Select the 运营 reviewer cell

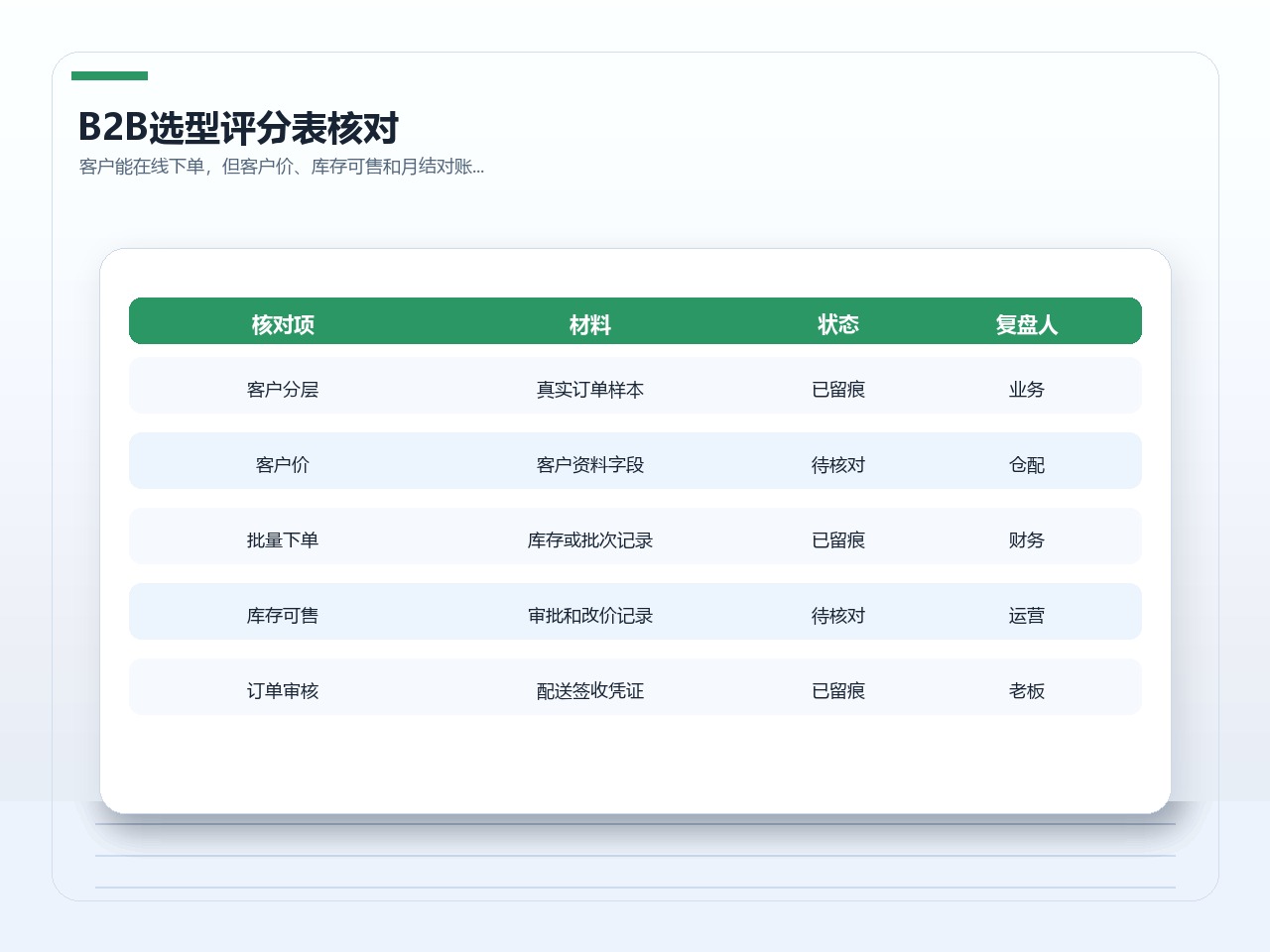[1027, 616]
